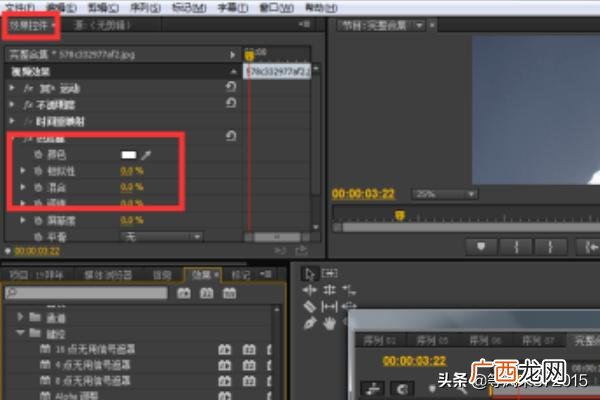The height and width of the screenshot is (400, 600).
Task: Click the Go to In Point button
Action: (x=589, y=247)
